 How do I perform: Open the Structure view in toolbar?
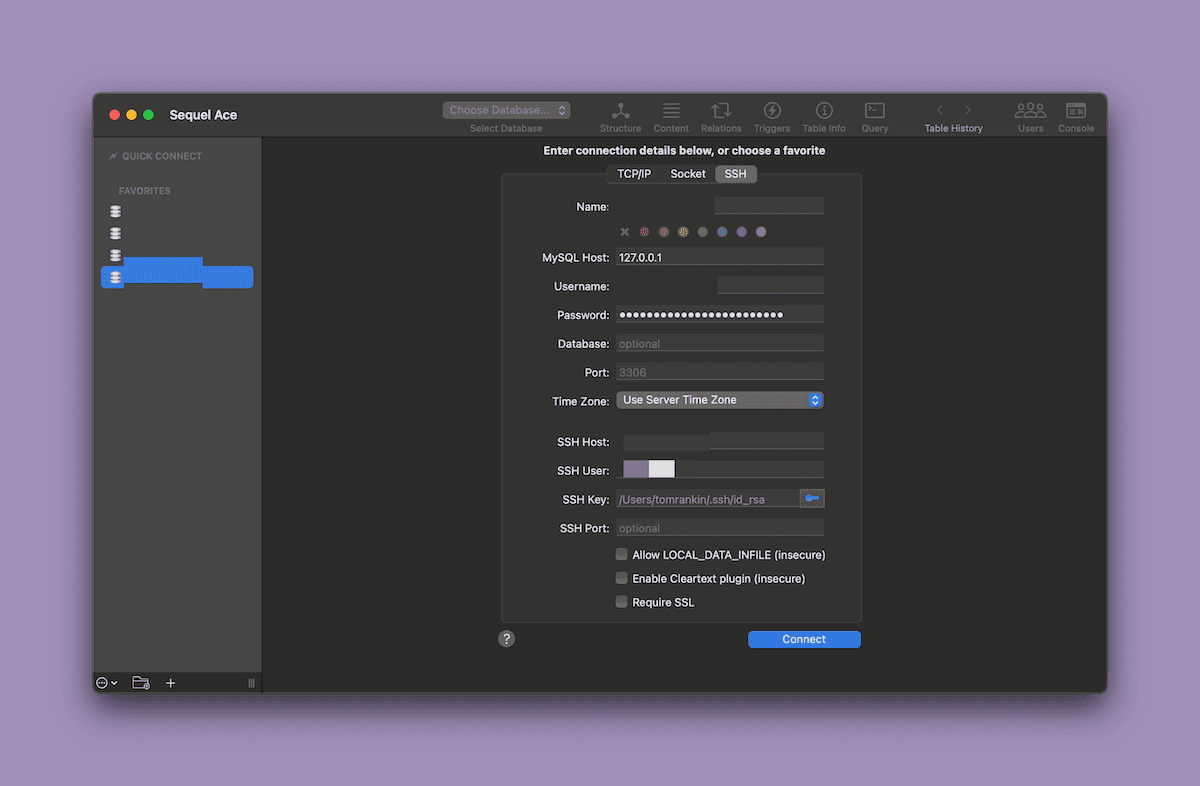620,117
